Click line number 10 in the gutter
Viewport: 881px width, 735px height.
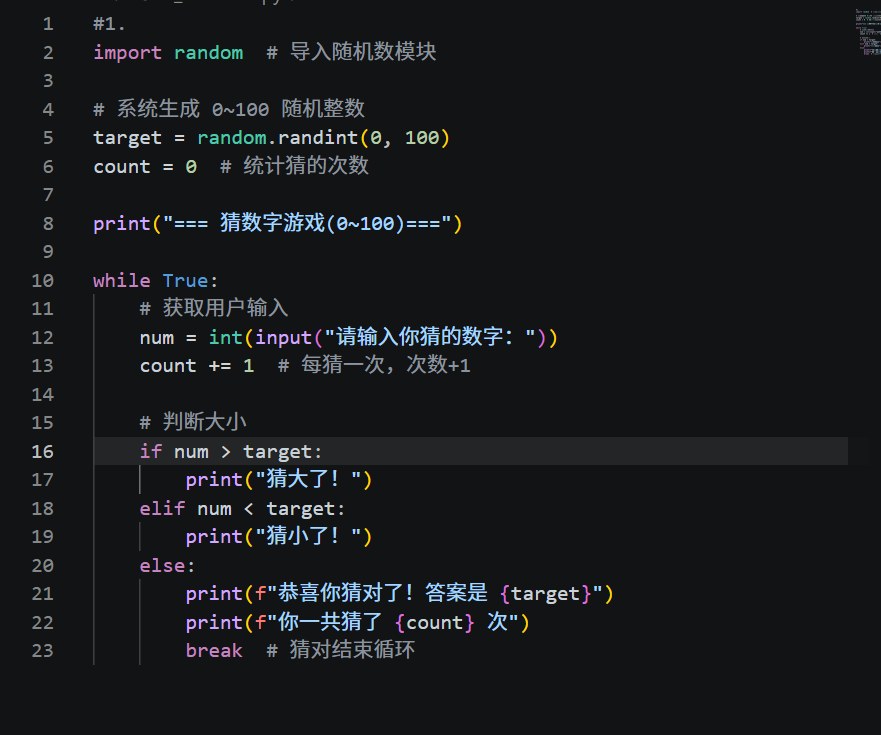point(43,280)
